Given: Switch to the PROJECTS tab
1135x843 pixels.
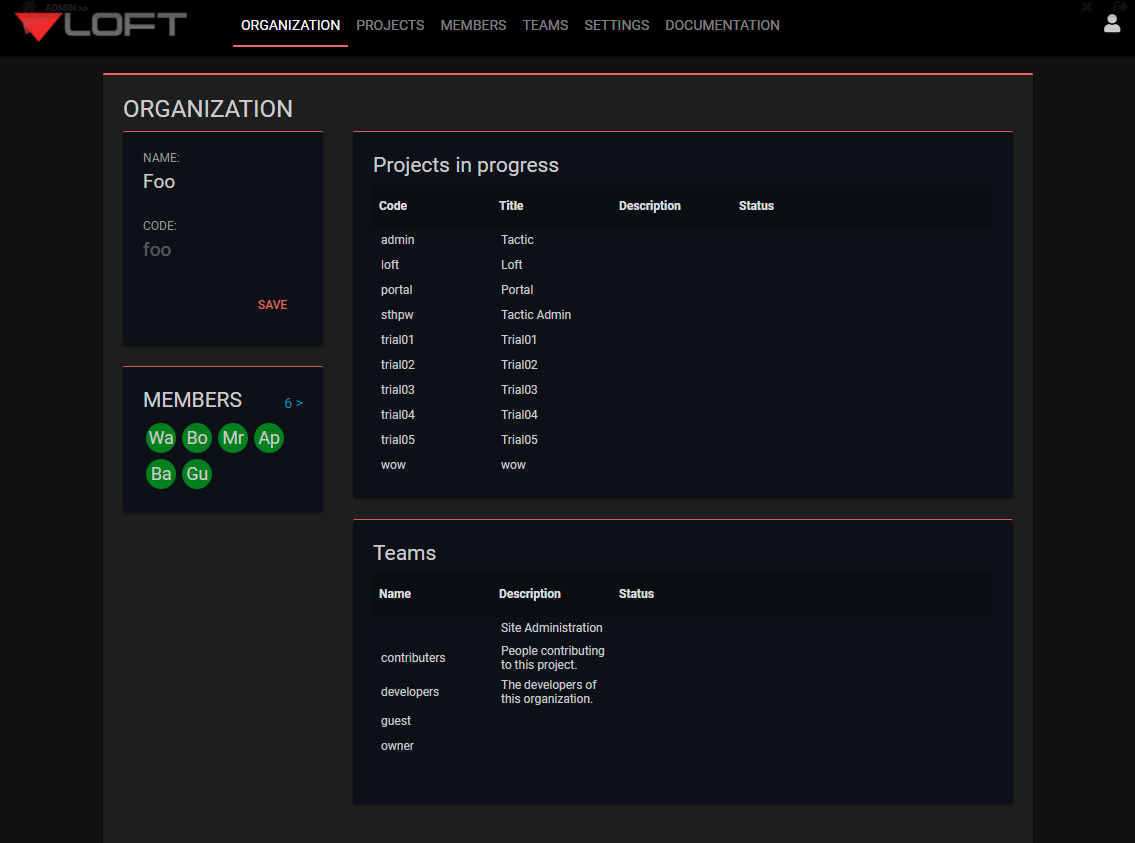Looking at the screenshot, I should tap(390, 25).
